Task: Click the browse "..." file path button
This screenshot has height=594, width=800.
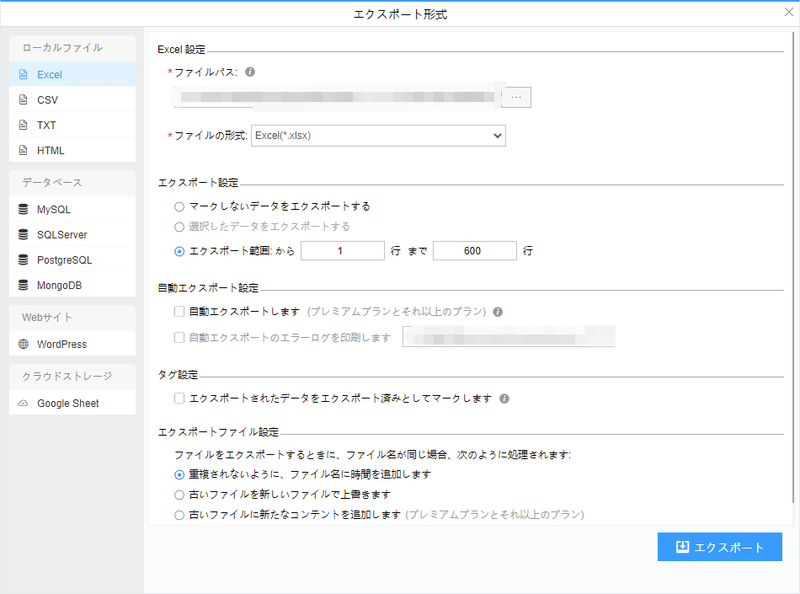Action: pos(516,97)
